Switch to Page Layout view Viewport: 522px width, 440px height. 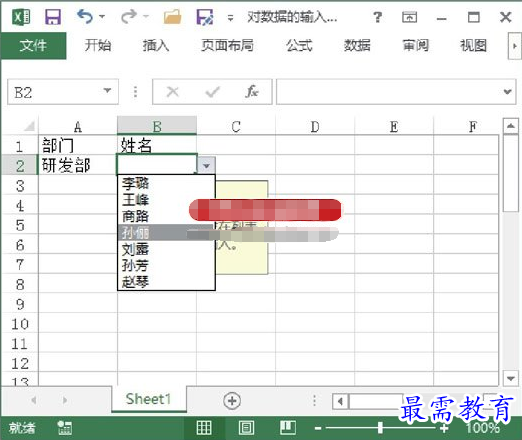pos(246,428)
